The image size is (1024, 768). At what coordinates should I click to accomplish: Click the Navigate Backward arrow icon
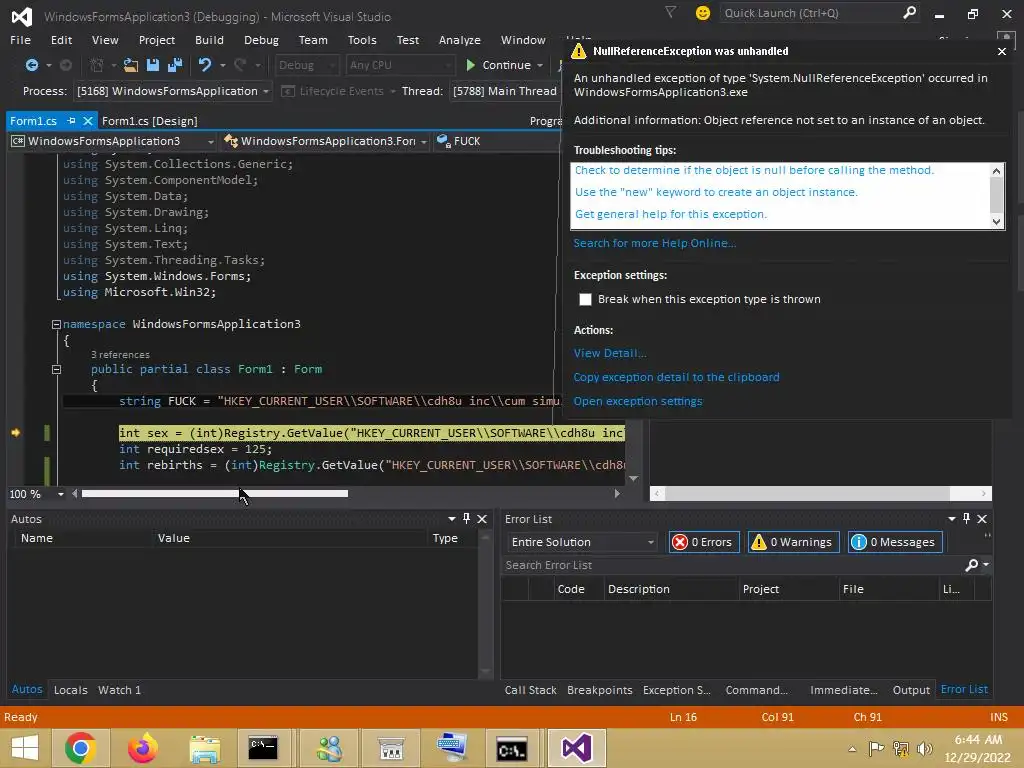tap(31, 65)
